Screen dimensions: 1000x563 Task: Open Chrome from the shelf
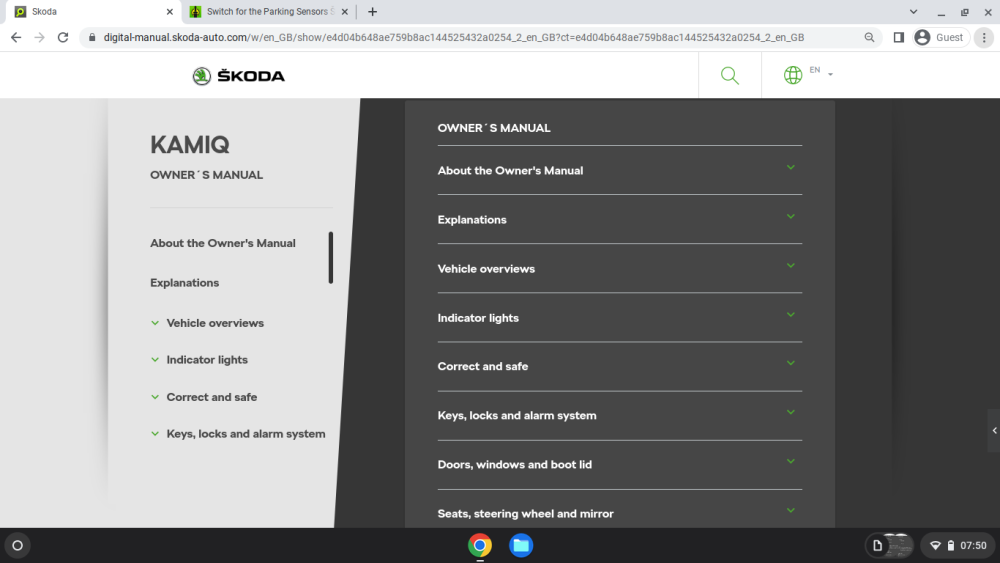(480, 546)
